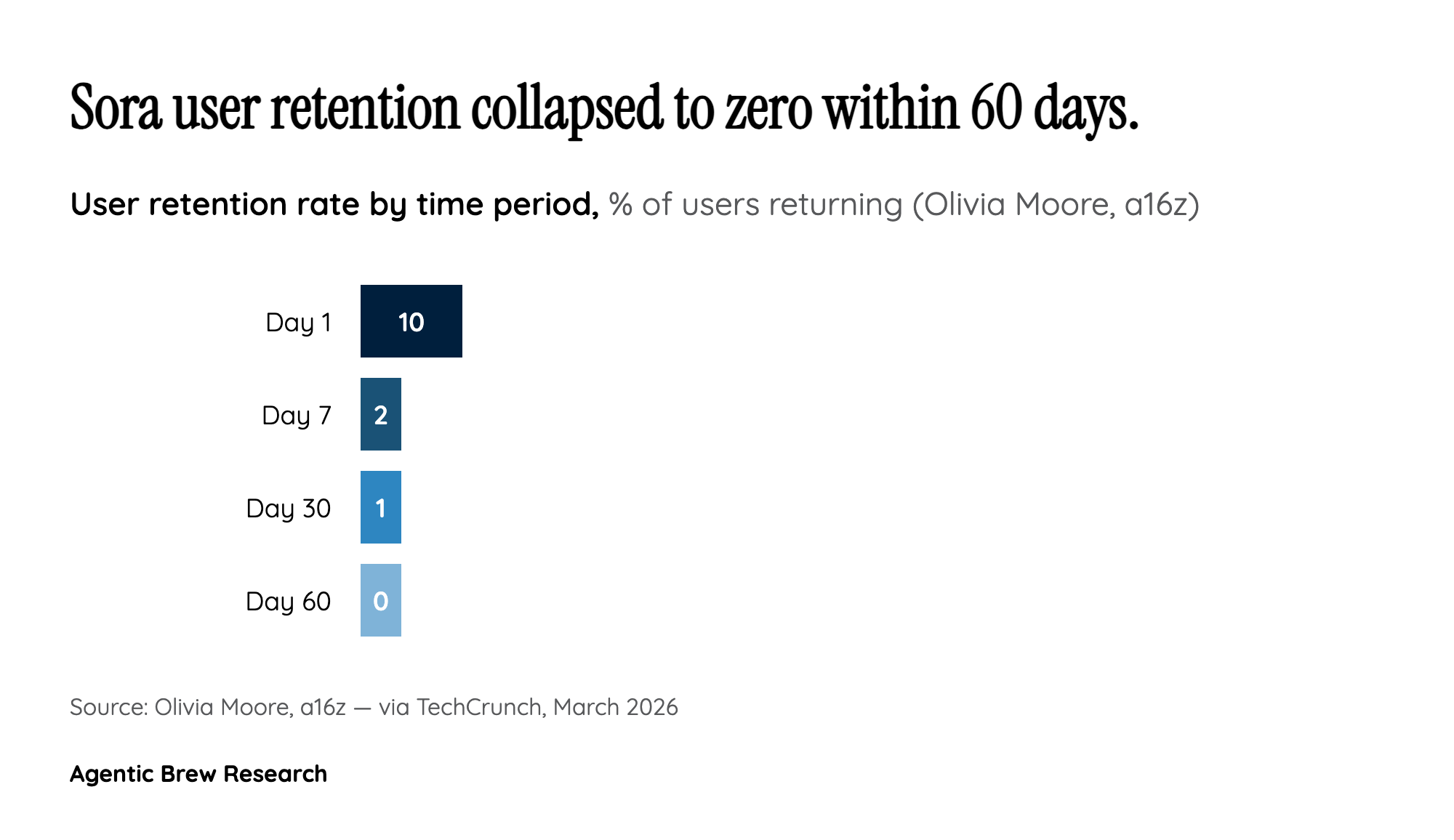Select the "Day 7" axis label
This screenshot has height=840, width=1454.
point(297,415)
